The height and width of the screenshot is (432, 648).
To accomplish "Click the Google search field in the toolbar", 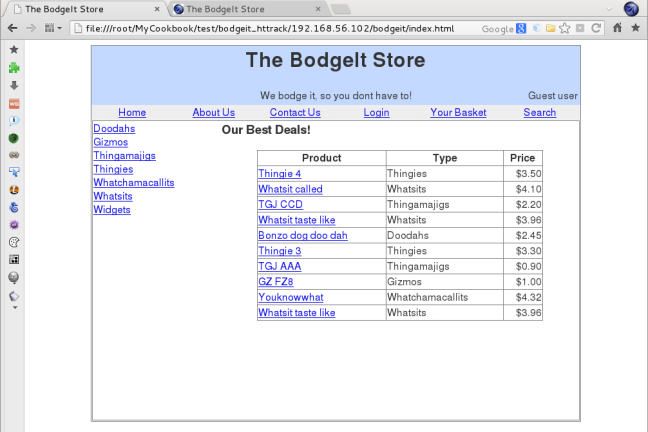I will click(x=497, y=29).
